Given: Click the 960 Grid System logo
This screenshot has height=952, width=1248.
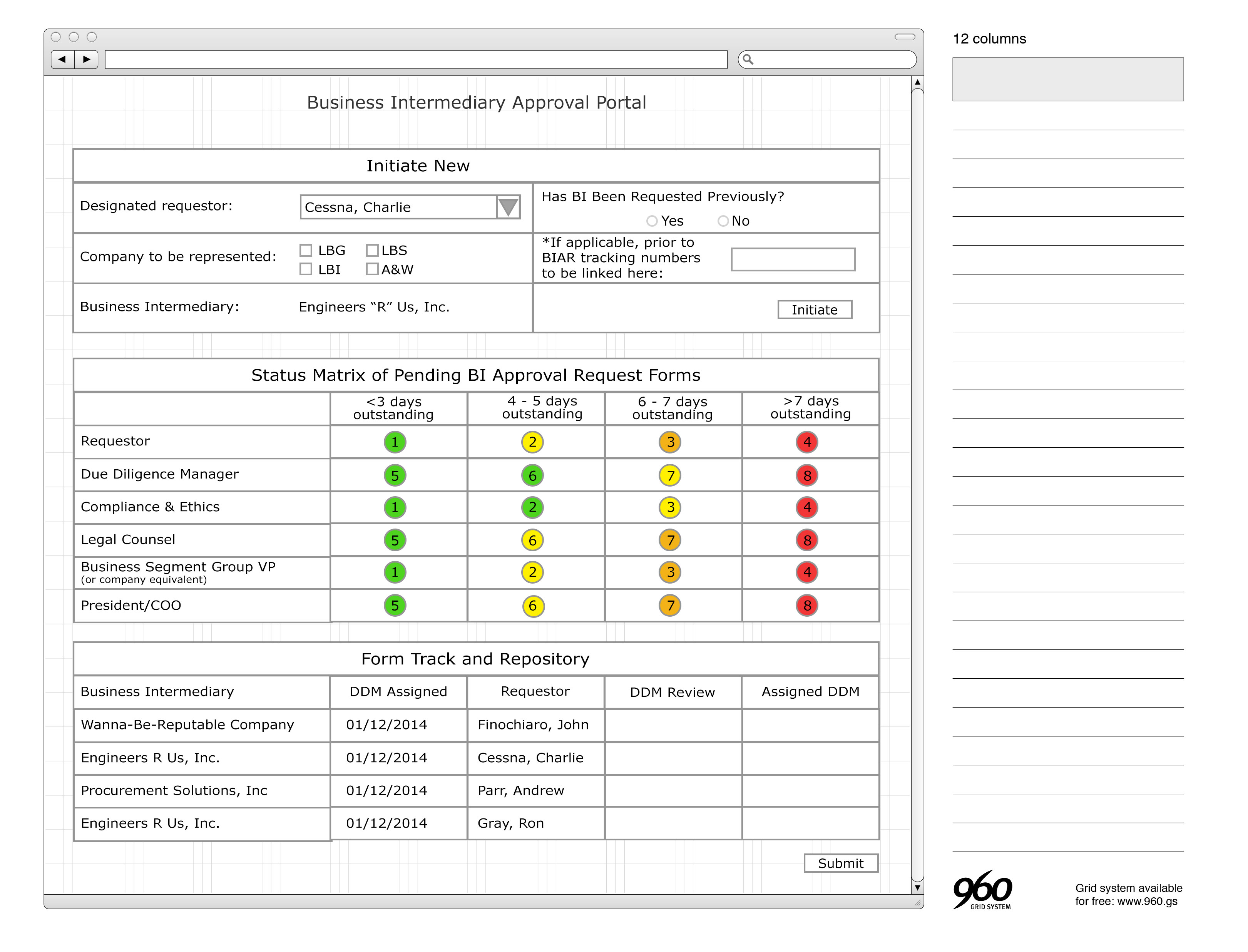Looking at the screenshot, I should tap(983, 890).
